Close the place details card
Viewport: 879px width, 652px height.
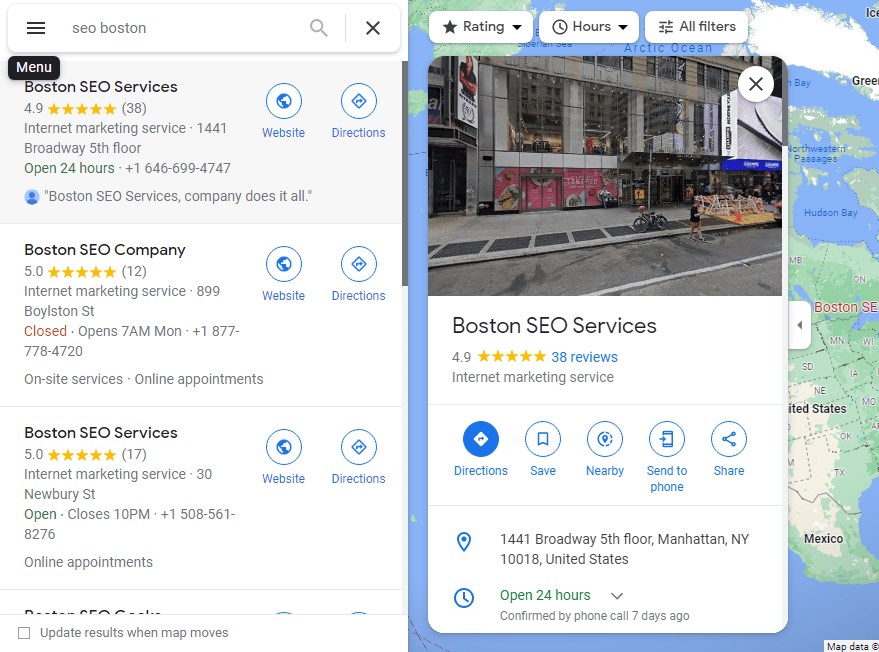tap(756, 84)
